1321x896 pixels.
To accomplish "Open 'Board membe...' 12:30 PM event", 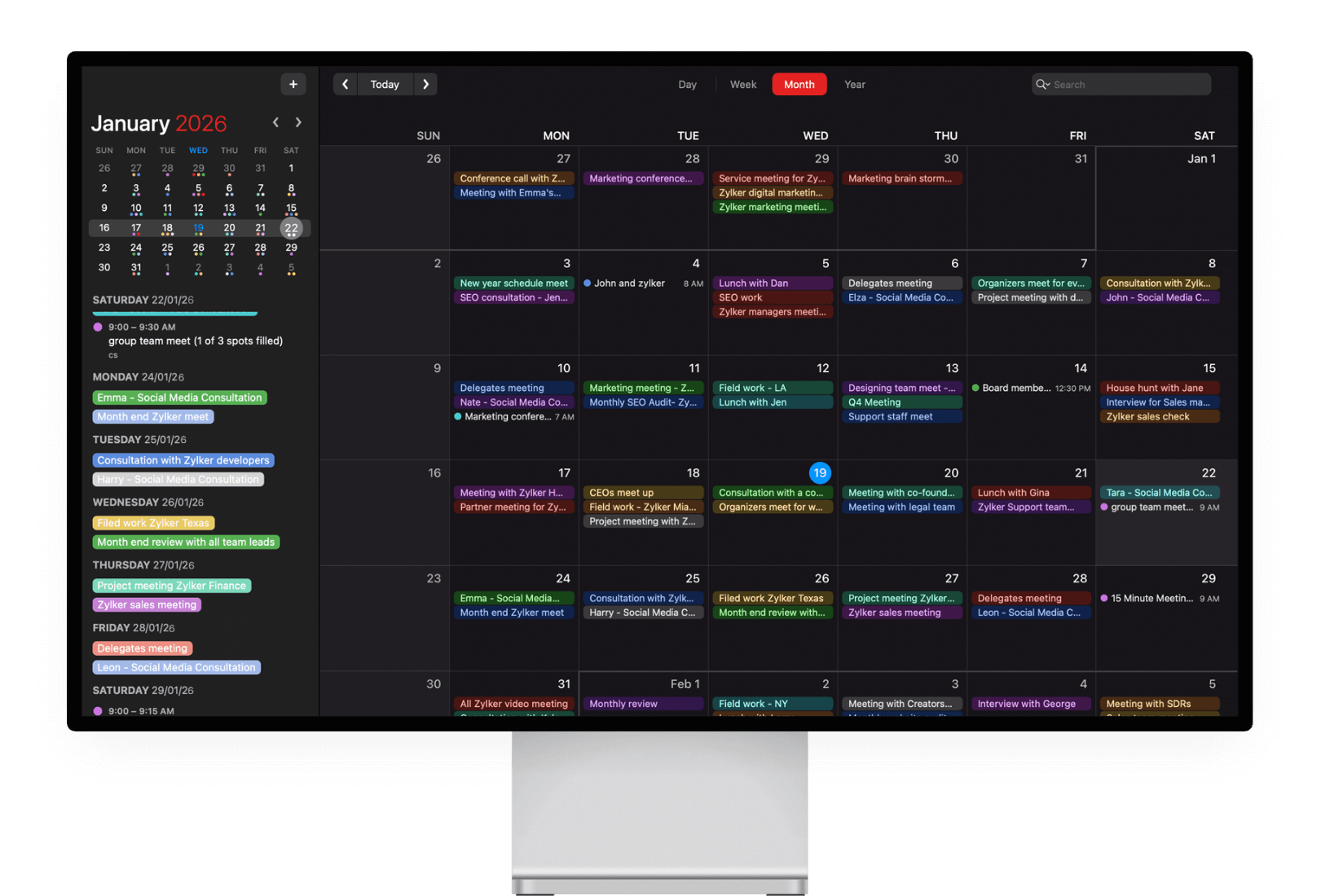I will 1031,389.
